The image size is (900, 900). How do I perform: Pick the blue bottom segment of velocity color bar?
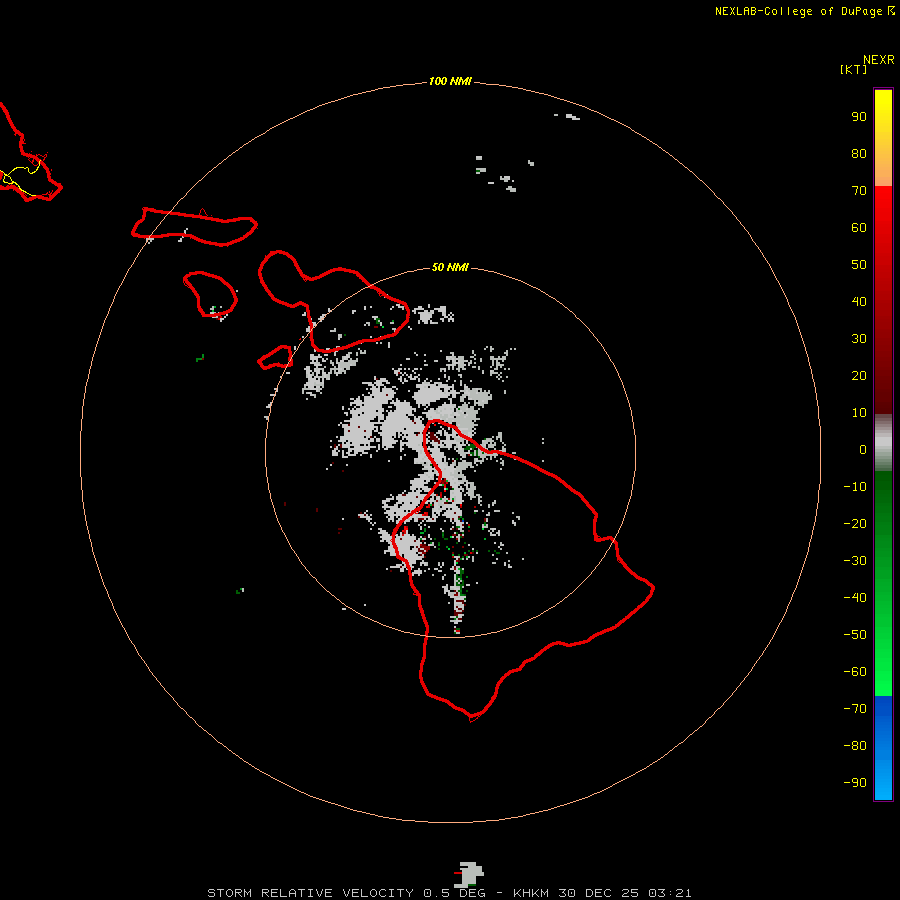tap(883, 748)
